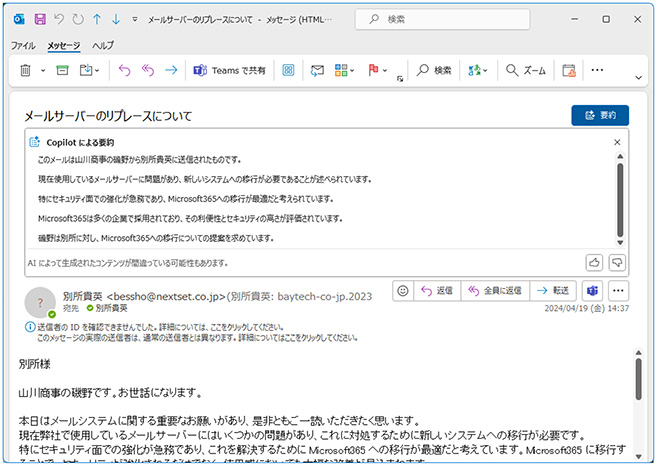Open the tags dialog launcher arrow
This screenshot has height=467, width=659.
[x=400, y=79]
